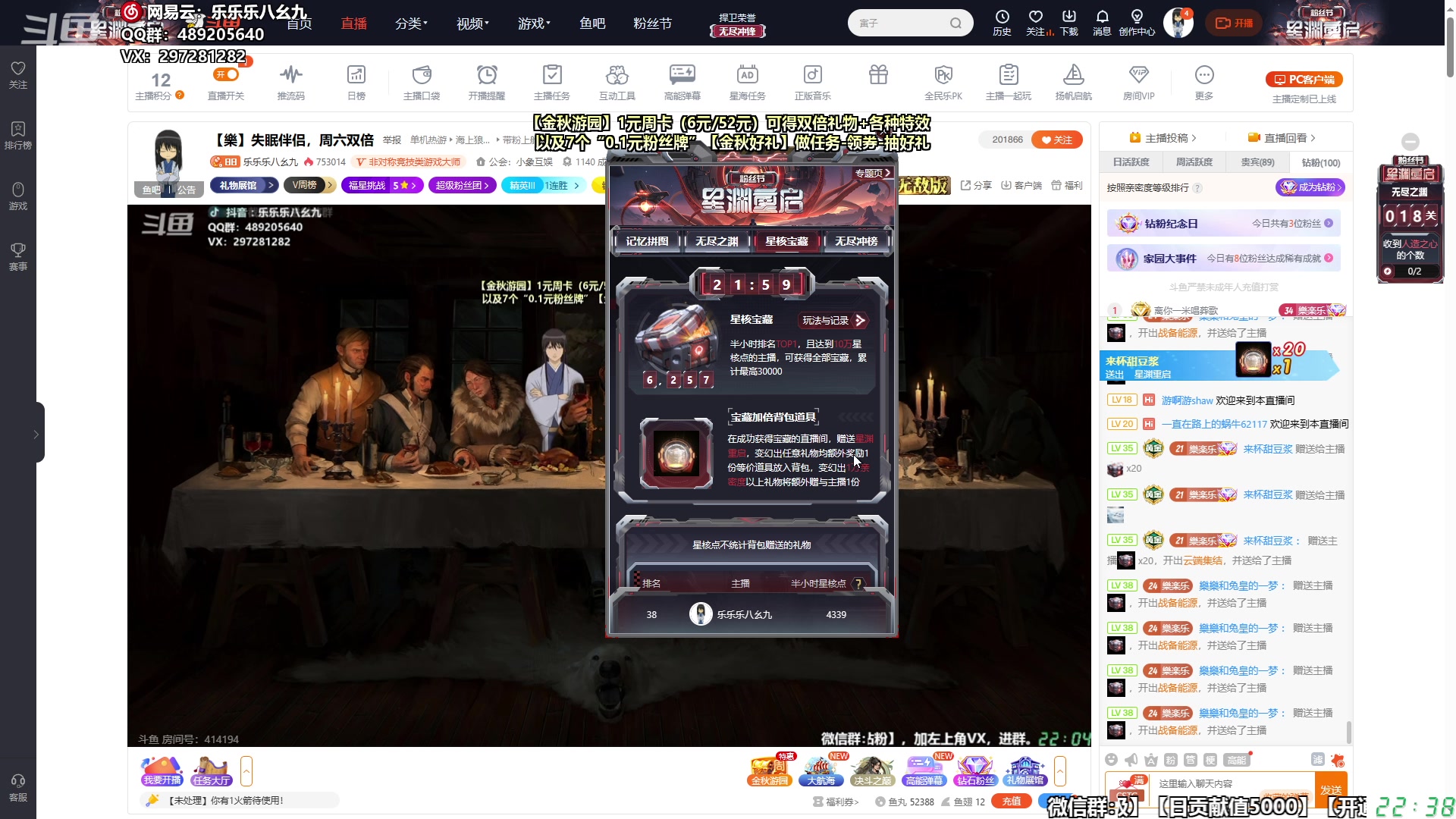Click the 发送 send button
The width and height of the screenshot is (1456, 819).
1331,789
